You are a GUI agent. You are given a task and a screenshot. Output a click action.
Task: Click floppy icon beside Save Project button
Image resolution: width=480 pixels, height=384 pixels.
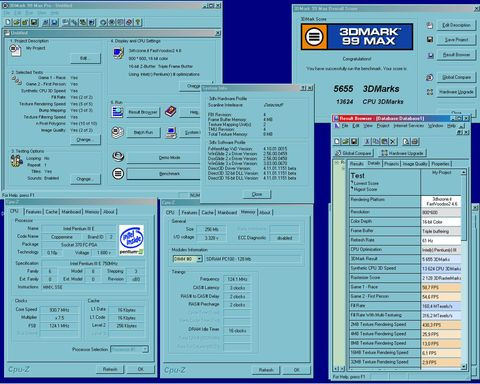[x=430, y=40]
